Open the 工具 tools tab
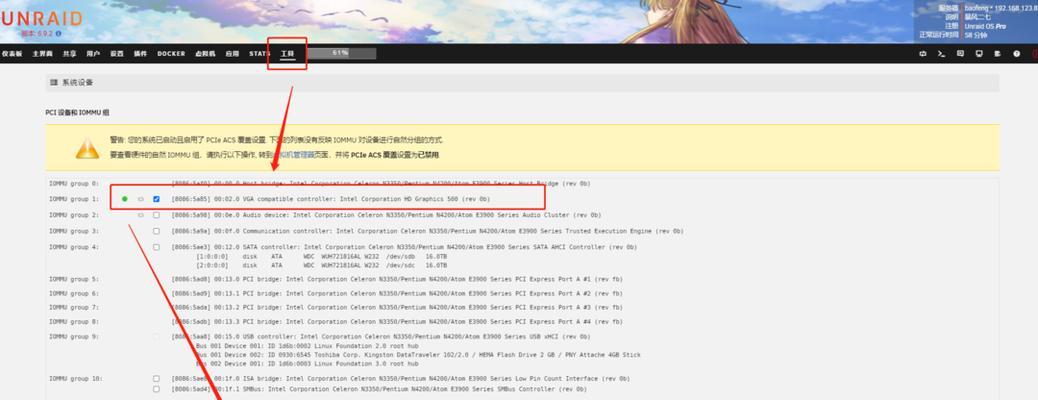Image resolution: width=1038 pixels, height=400 pixels. tap(287, 54)
